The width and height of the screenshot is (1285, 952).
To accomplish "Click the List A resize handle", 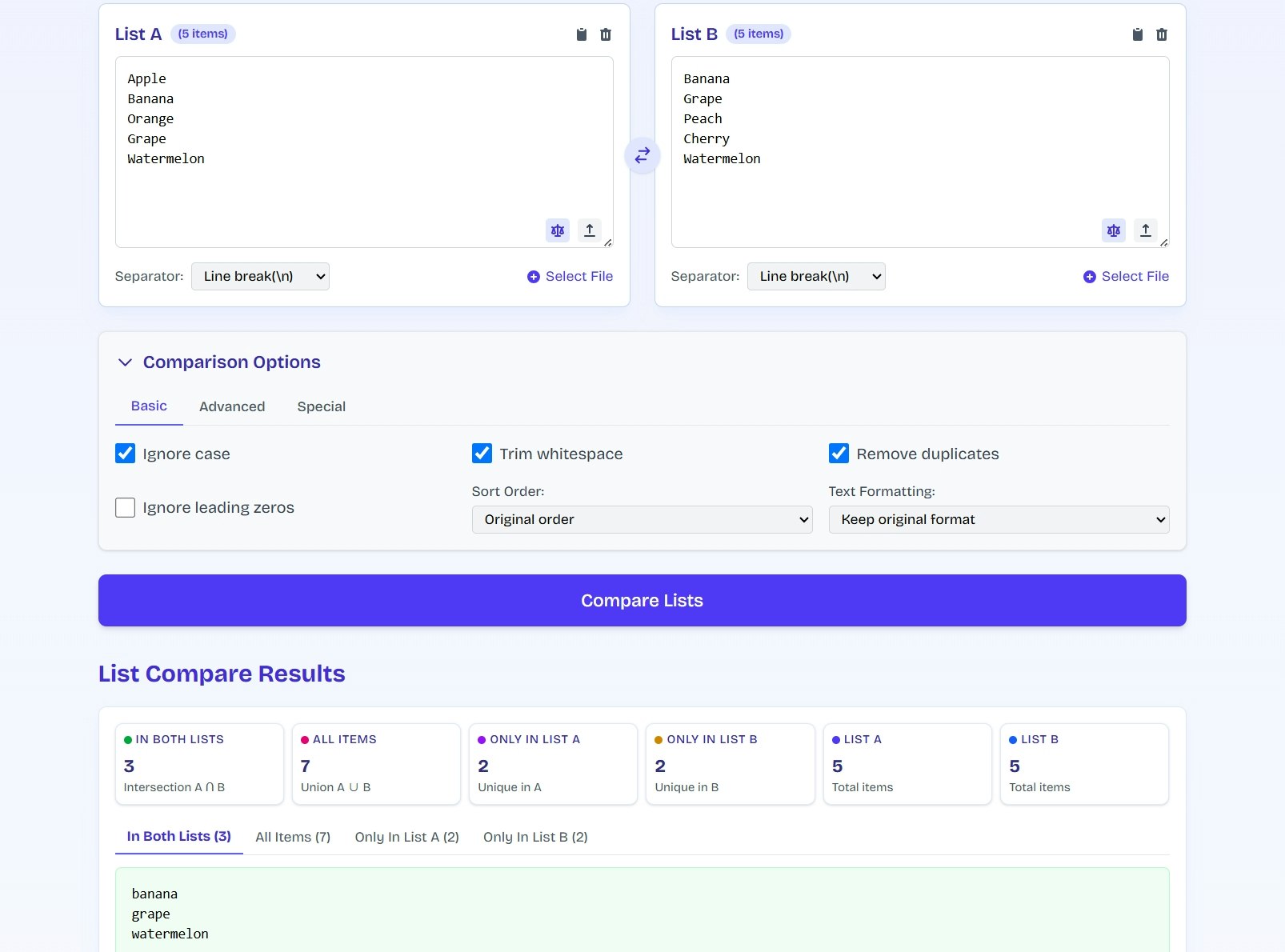I will 608,242.
